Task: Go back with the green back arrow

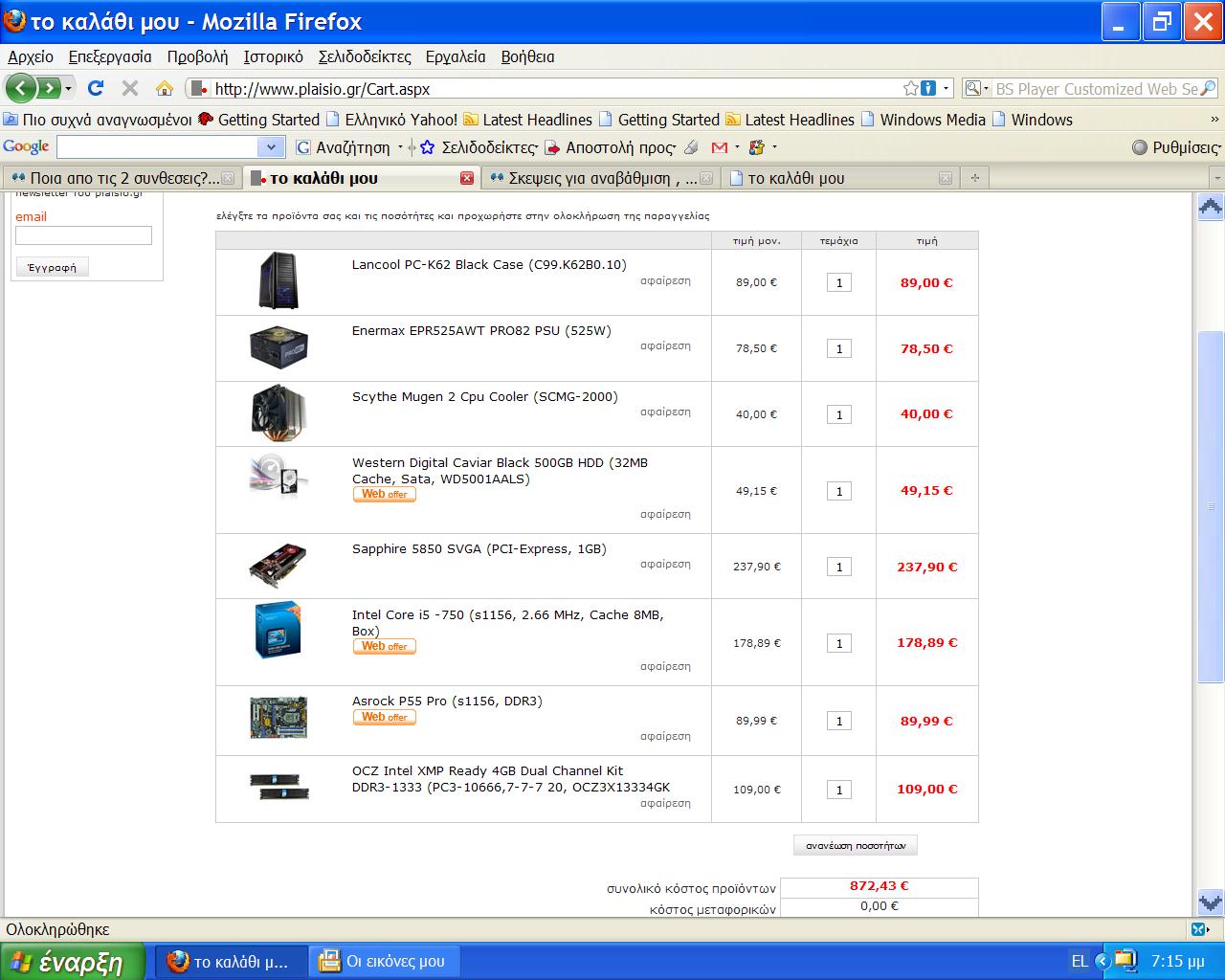Action: point(21,88)
